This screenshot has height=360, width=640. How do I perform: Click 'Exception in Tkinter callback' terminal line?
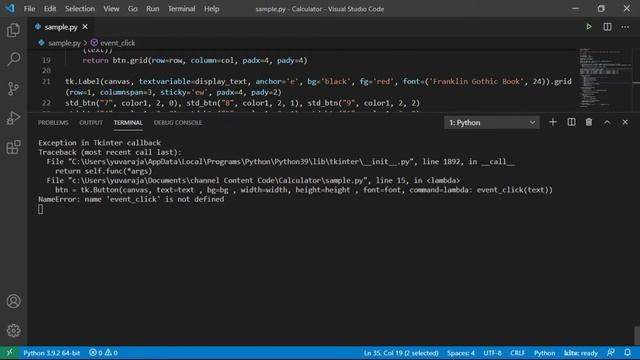pyautogui.click(x=99, y=142)
